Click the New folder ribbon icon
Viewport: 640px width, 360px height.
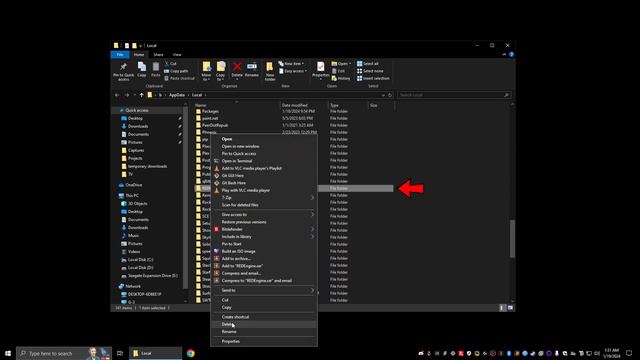pyautogui.click(x=270, y=71)
